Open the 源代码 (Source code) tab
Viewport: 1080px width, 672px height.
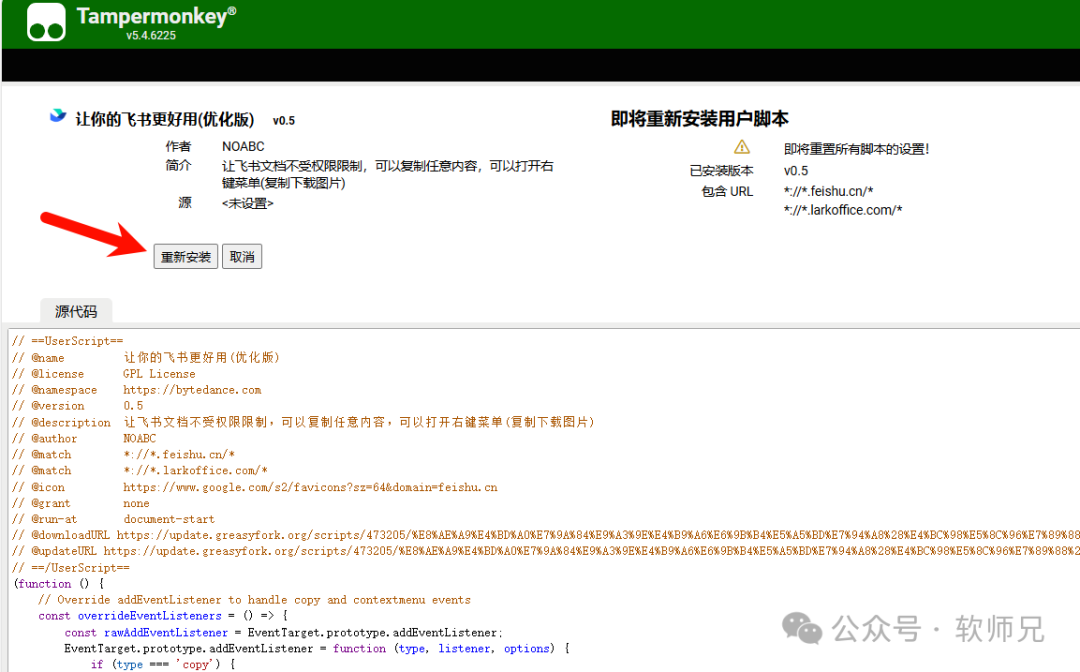coord(76,312)
